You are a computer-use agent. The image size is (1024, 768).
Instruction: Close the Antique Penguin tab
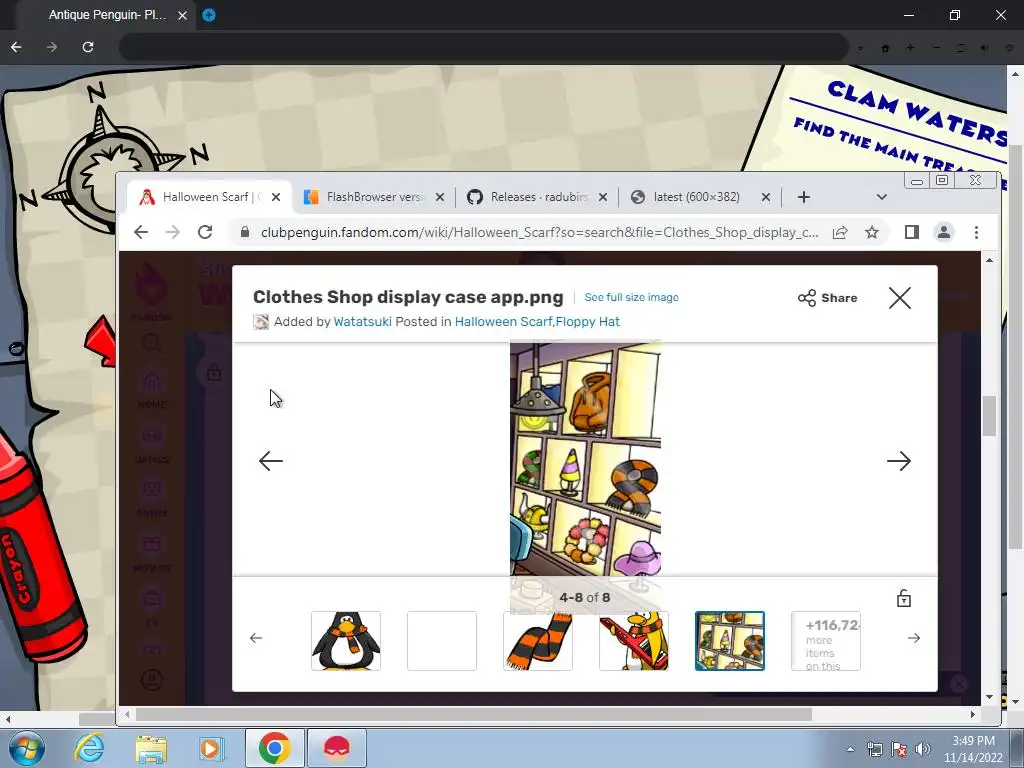(x=182, y=15)
